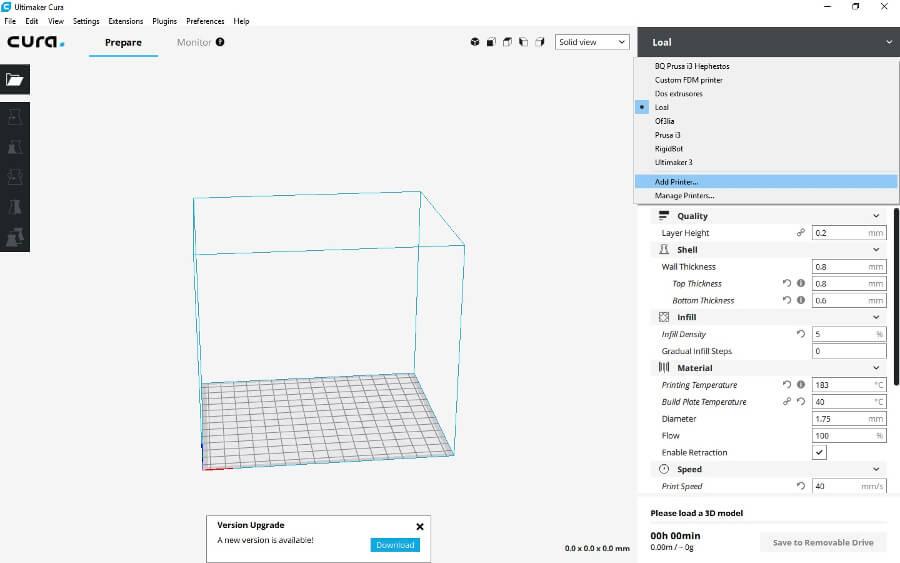Switch camera to left side view icon

(523, 42)
